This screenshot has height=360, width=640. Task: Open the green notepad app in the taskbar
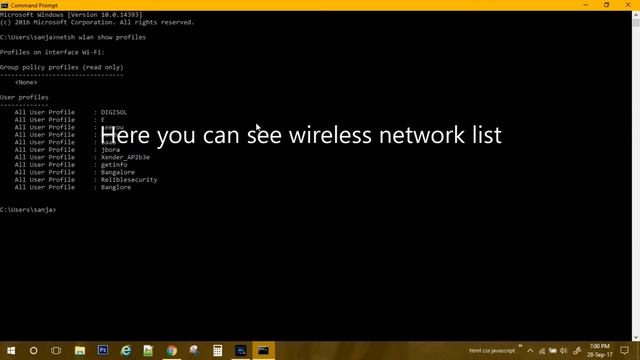point(148,351)
